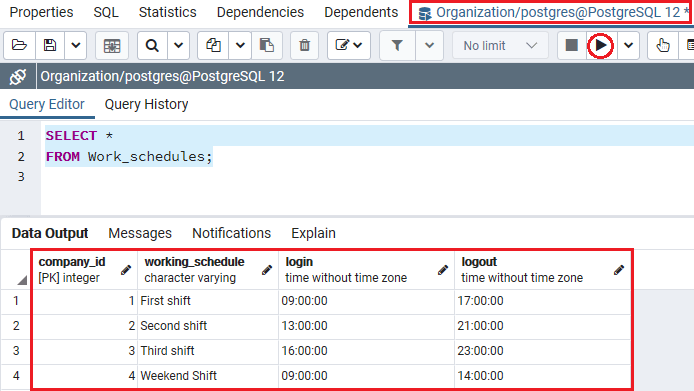Select the login column header
This screenshot has height=391, width=694.
click(x=366, y=270)
